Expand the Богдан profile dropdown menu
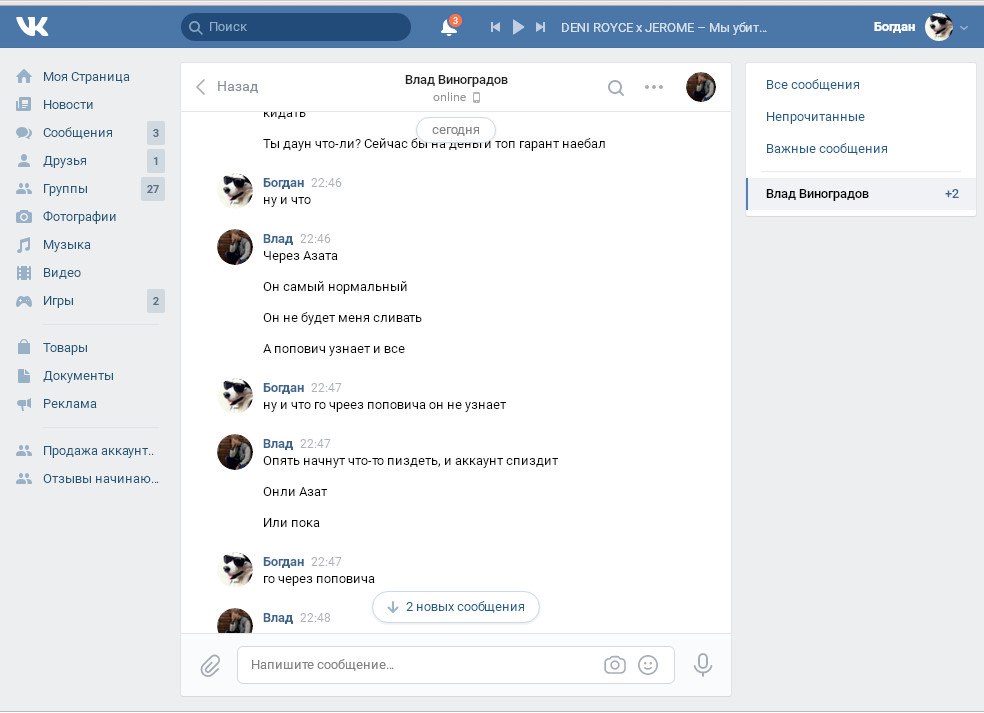Screen dimensions: 984x713 coord(963,28)
